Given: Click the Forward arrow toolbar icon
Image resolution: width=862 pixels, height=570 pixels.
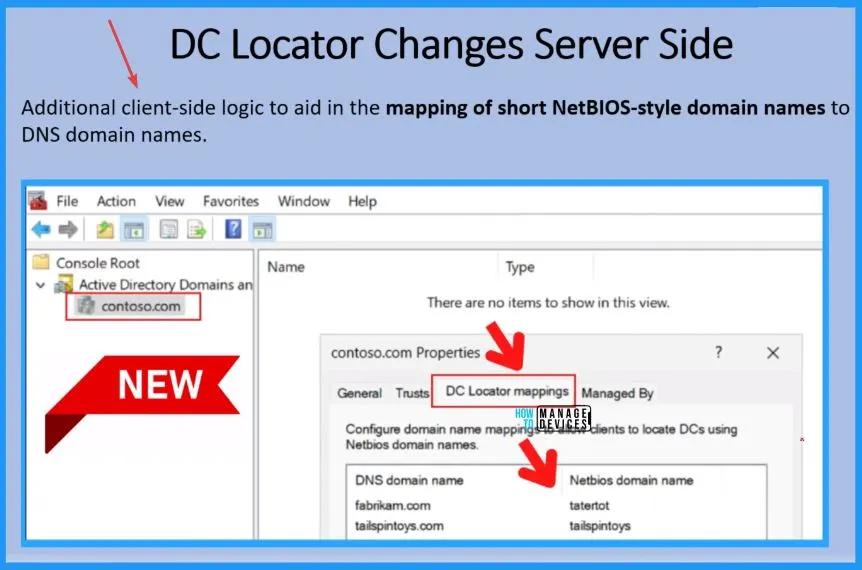Looking at the screenshot, I should coord(68,229).
